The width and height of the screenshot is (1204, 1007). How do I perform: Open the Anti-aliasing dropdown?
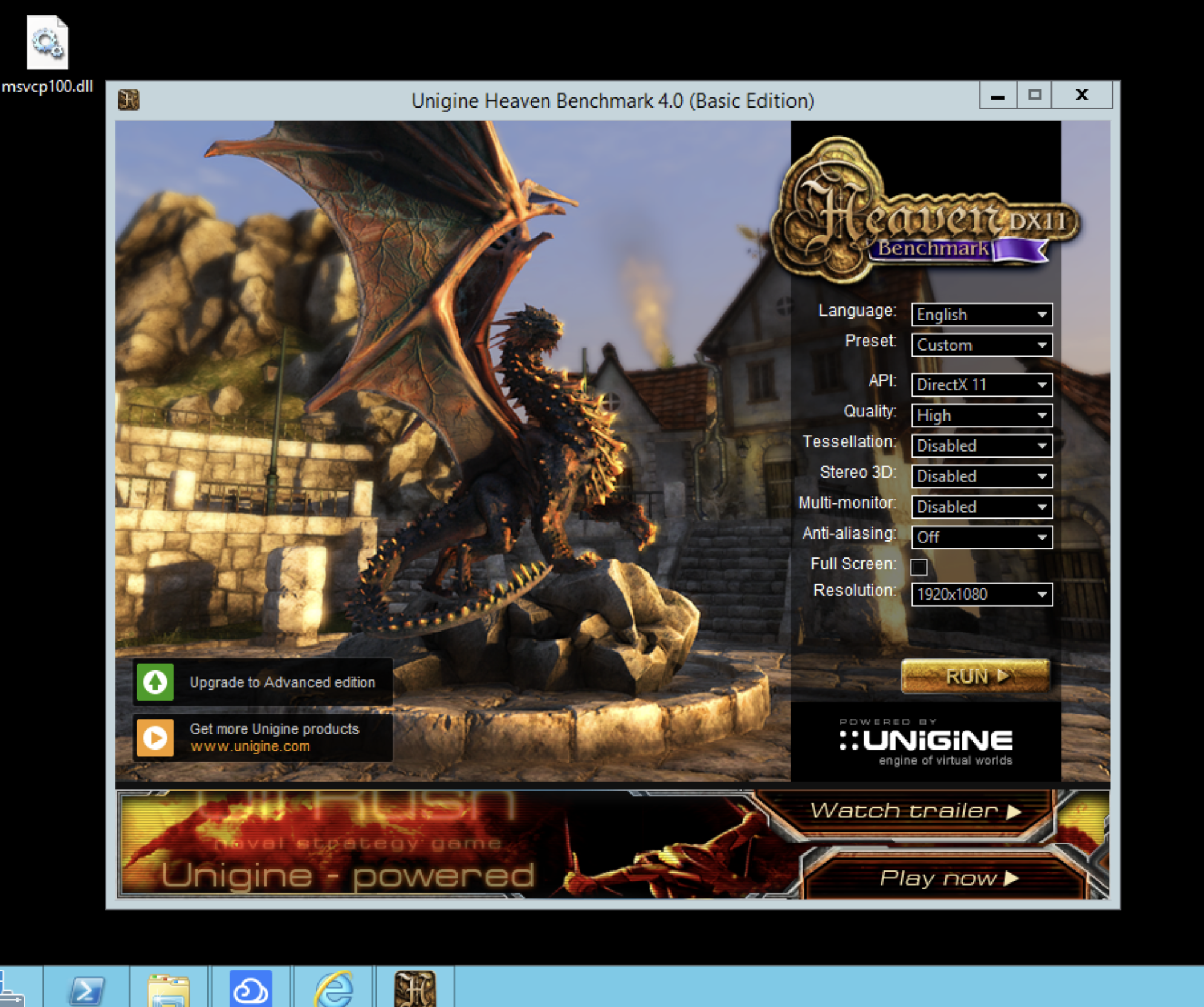pyautogui.click(x=982, y=537)
